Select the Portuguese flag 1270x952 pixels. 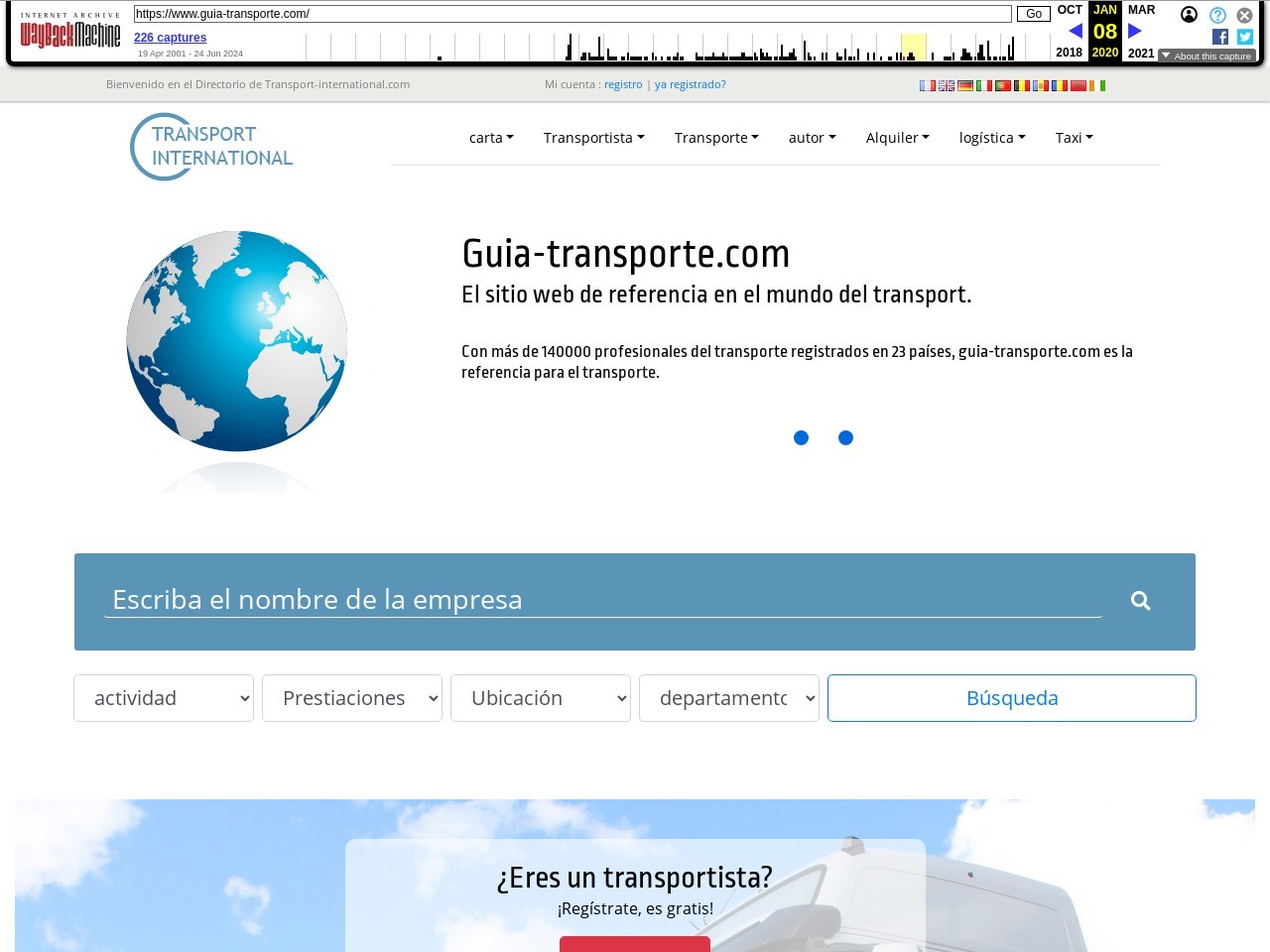(1002, 86)
